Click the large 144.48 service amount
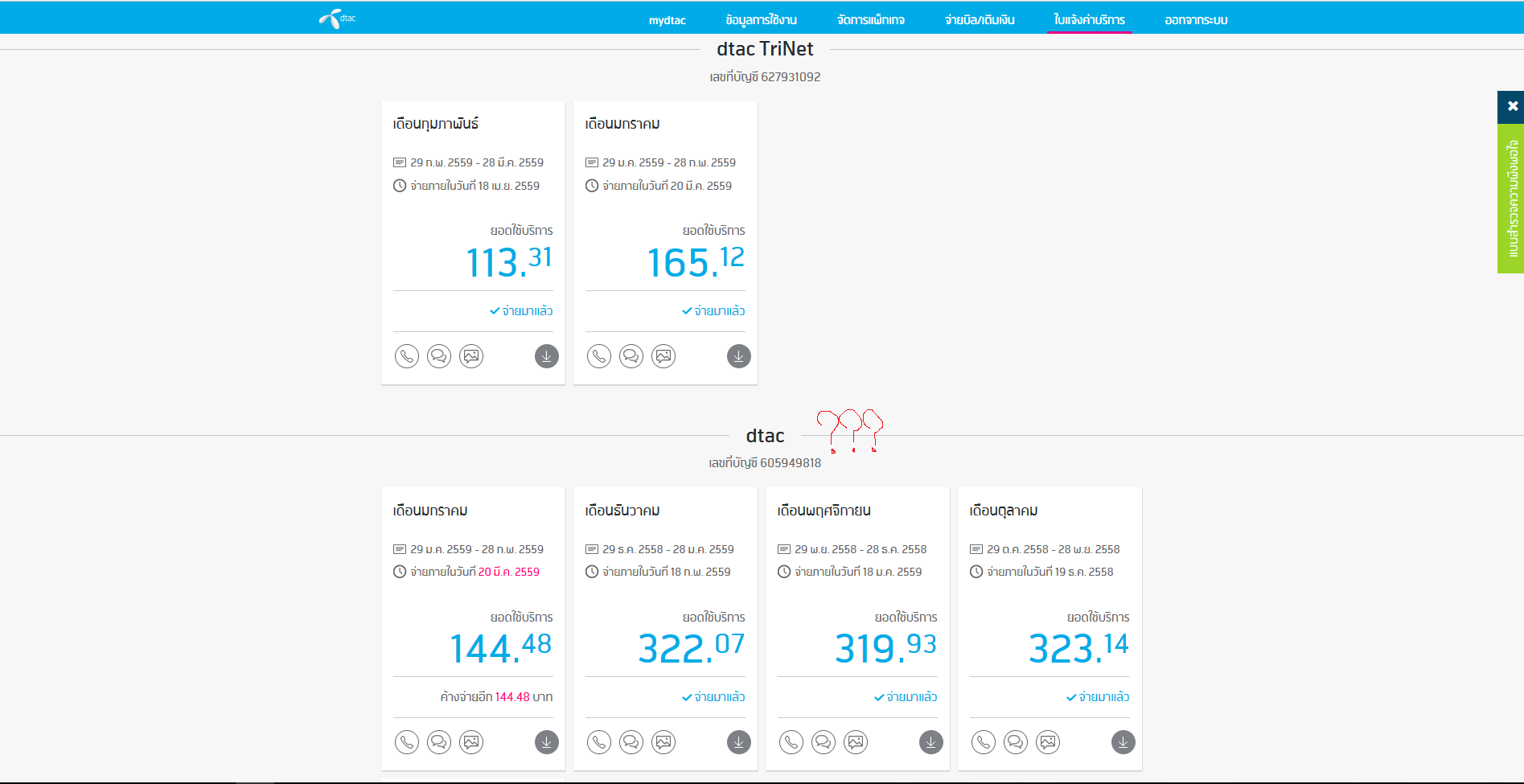The width and height of the screenshot is (1524, 784). [500, 648]
